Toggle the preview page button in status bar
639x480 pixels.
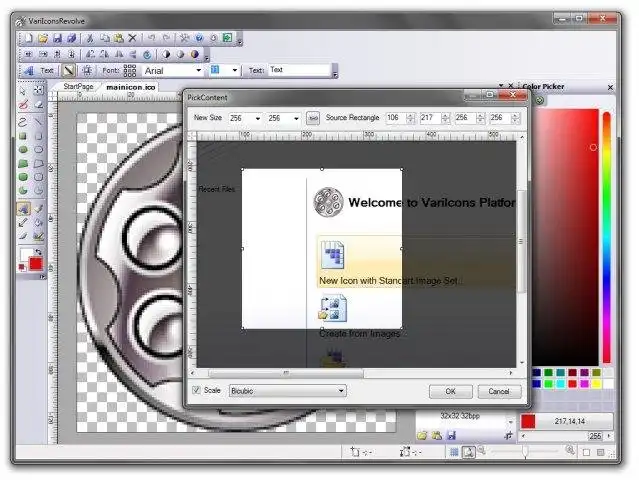pos(469,451)
